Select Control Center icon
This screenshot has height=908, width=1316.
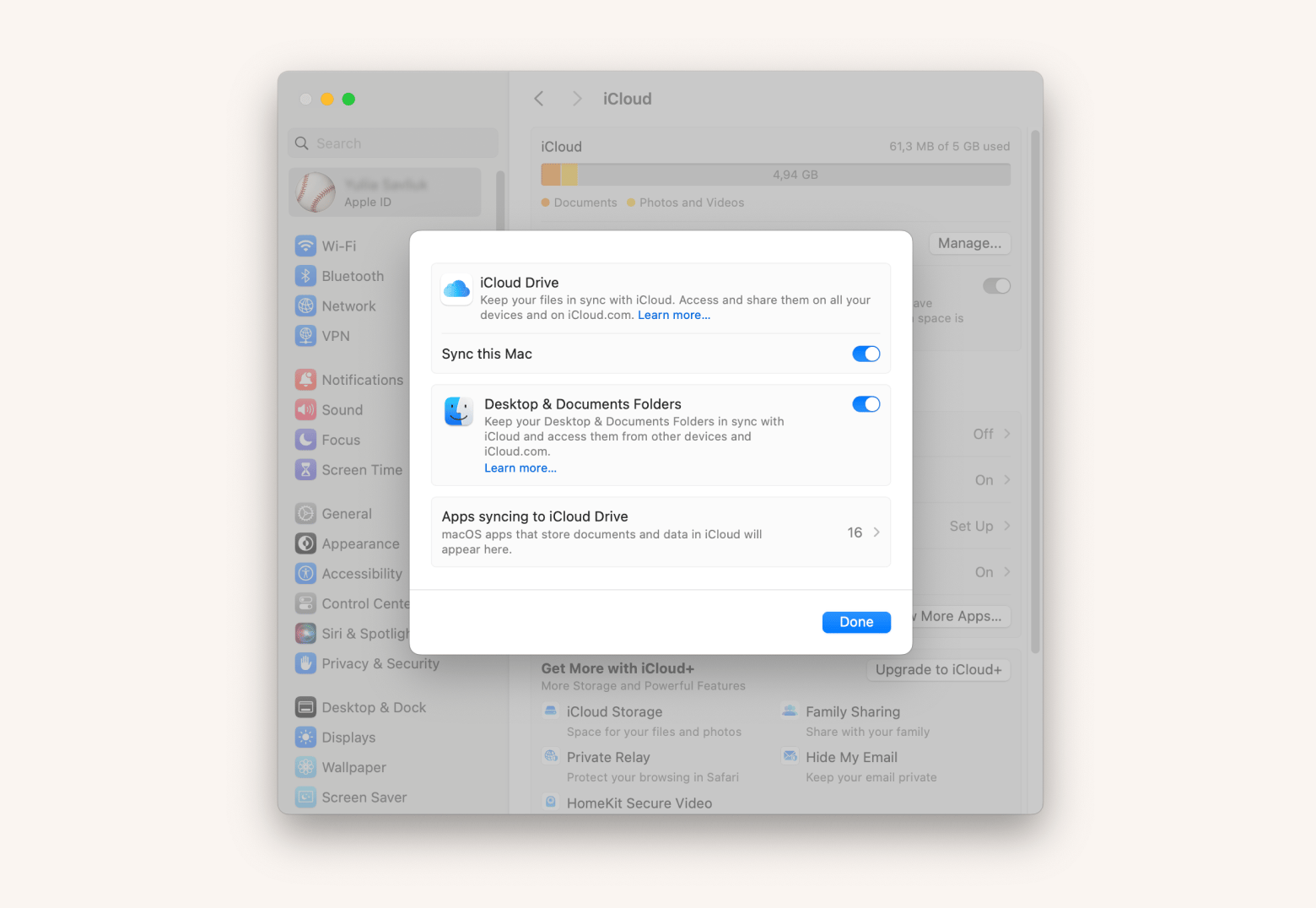coord(305,603)
